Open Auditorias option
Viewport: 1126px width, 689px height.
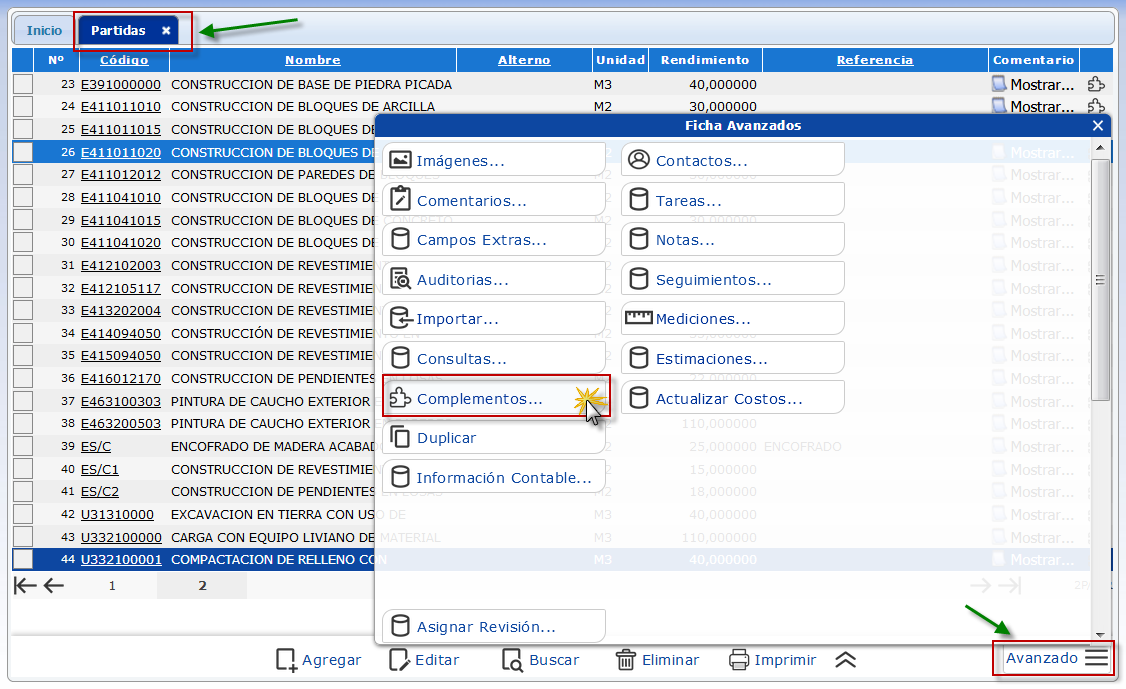493,279
